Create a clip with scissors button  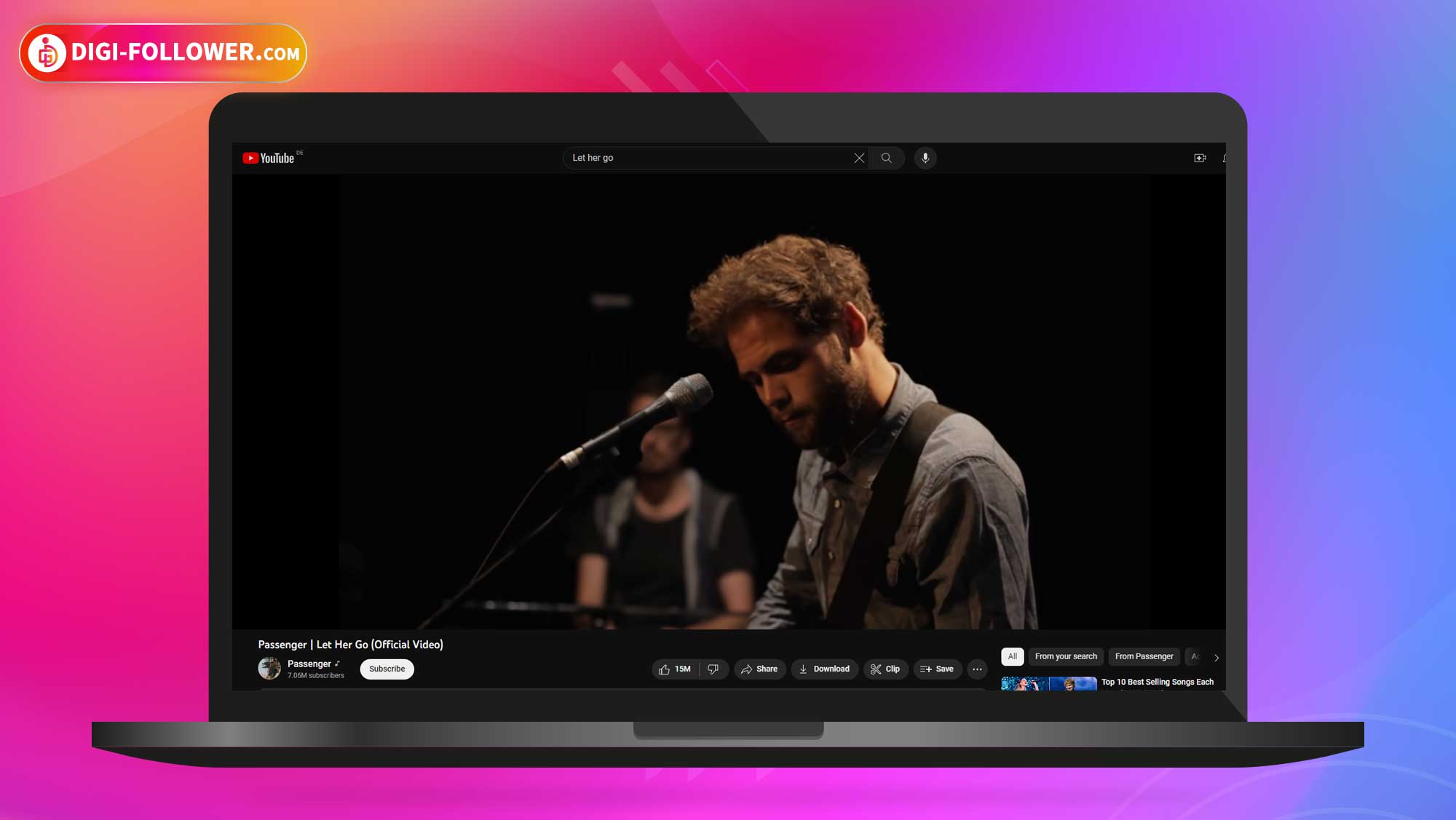tap(885, 669)
